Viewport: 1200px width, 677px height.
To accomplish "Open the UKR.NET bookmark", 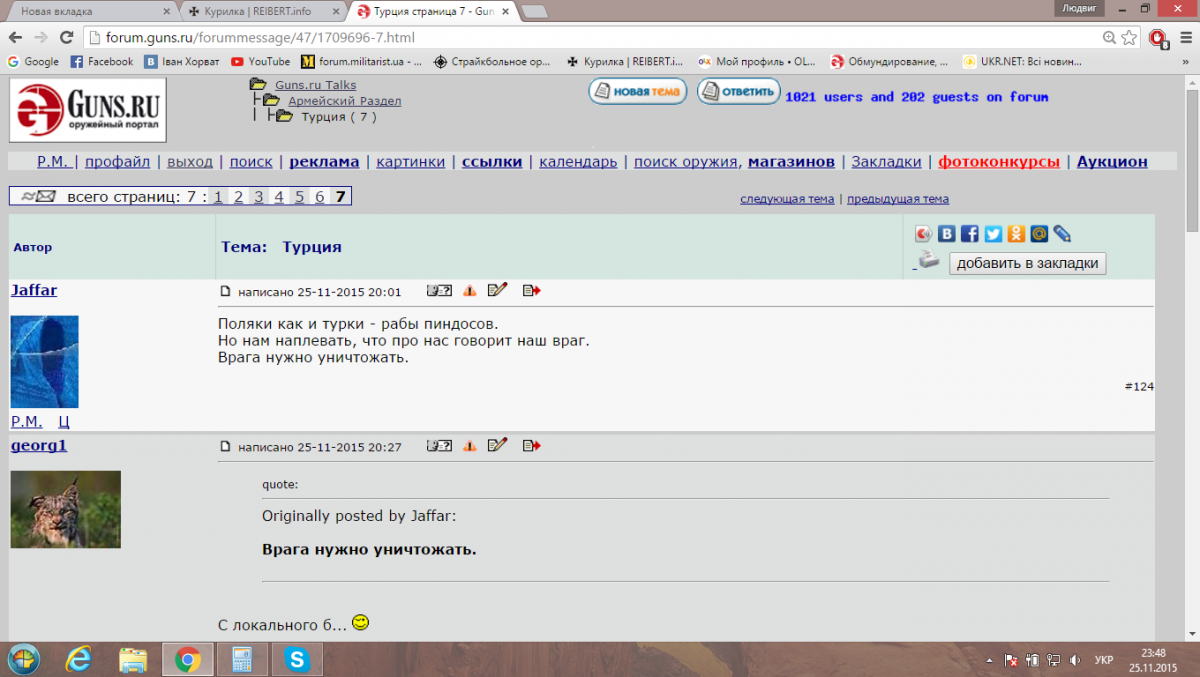I will (x=1022, y=61).
